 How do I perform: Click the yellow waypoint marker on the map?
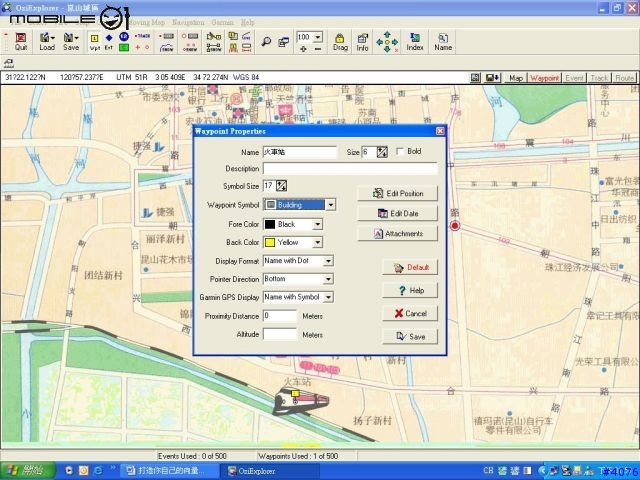(295, 393)
